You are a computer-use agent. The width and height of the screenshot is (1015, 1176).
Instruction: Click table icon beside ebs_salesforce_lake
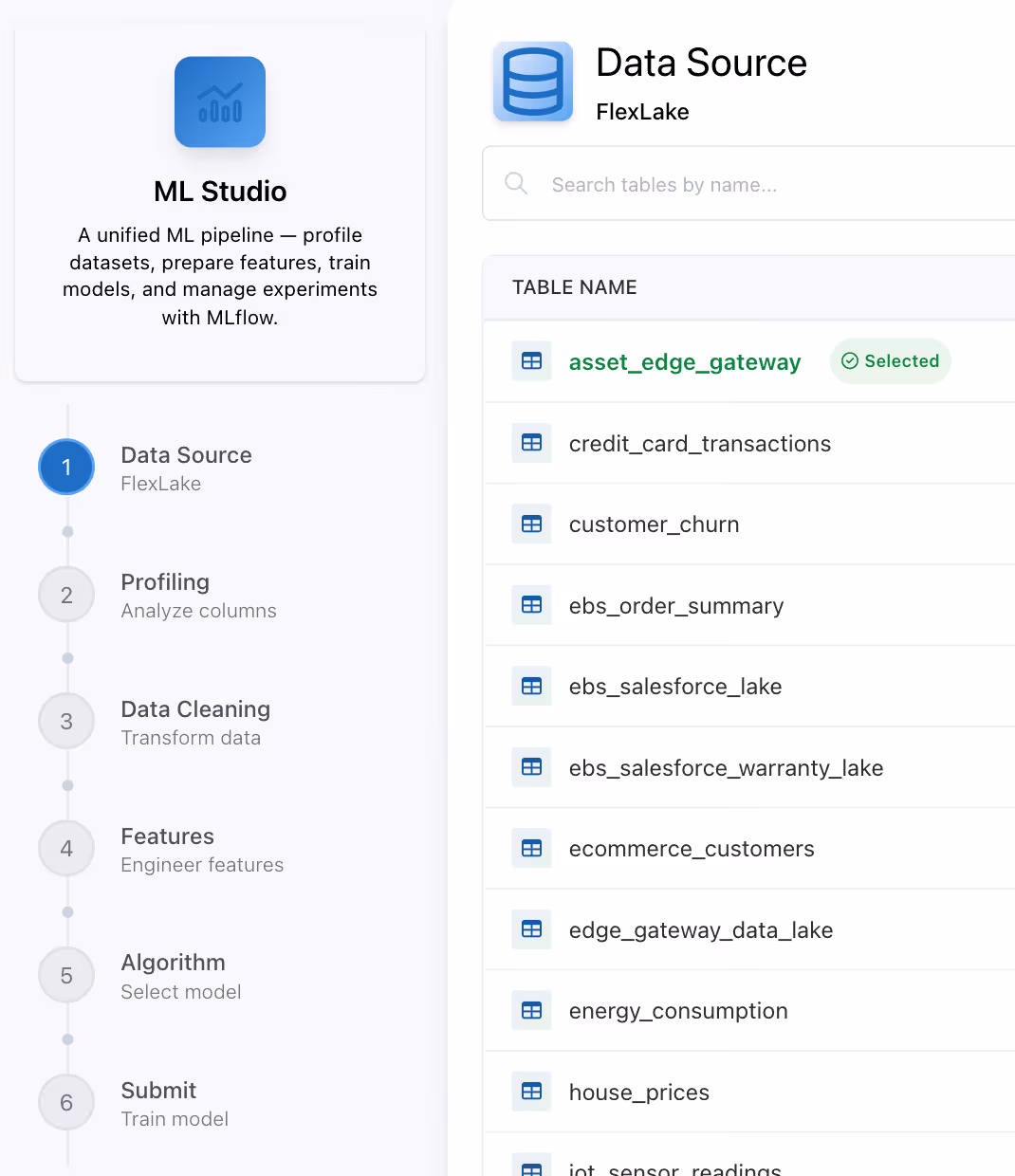coord(532,687)
